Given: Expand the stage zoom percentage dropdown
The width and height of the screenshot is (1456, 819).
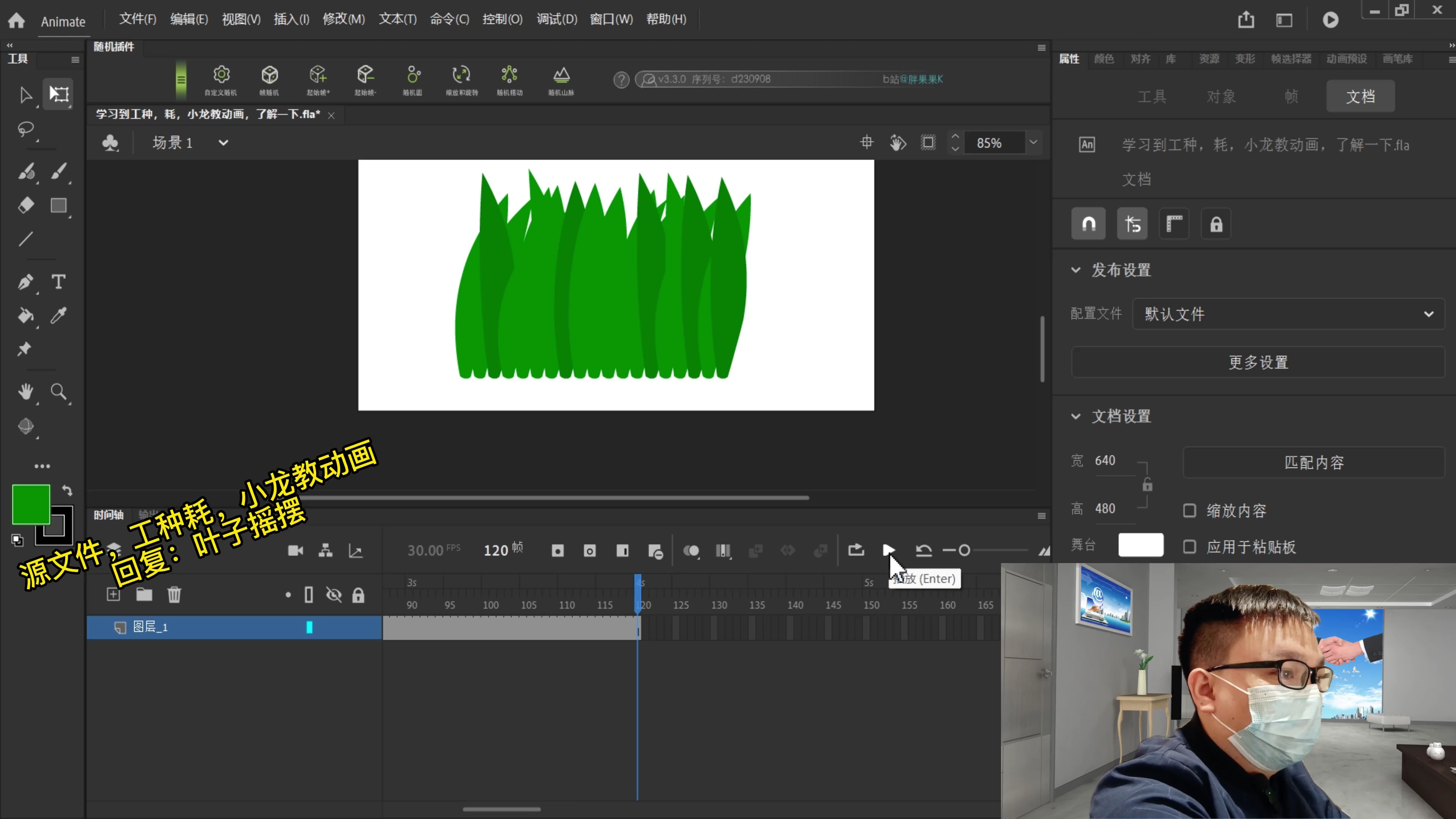Looking at the screenshot, I should [x=1033, y=143].
